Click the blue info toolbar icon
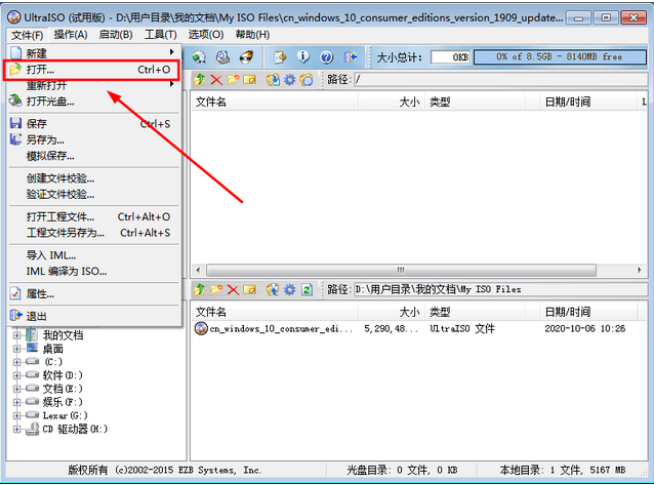The width and height of the screenshot is (654, 485). (303, 57)
